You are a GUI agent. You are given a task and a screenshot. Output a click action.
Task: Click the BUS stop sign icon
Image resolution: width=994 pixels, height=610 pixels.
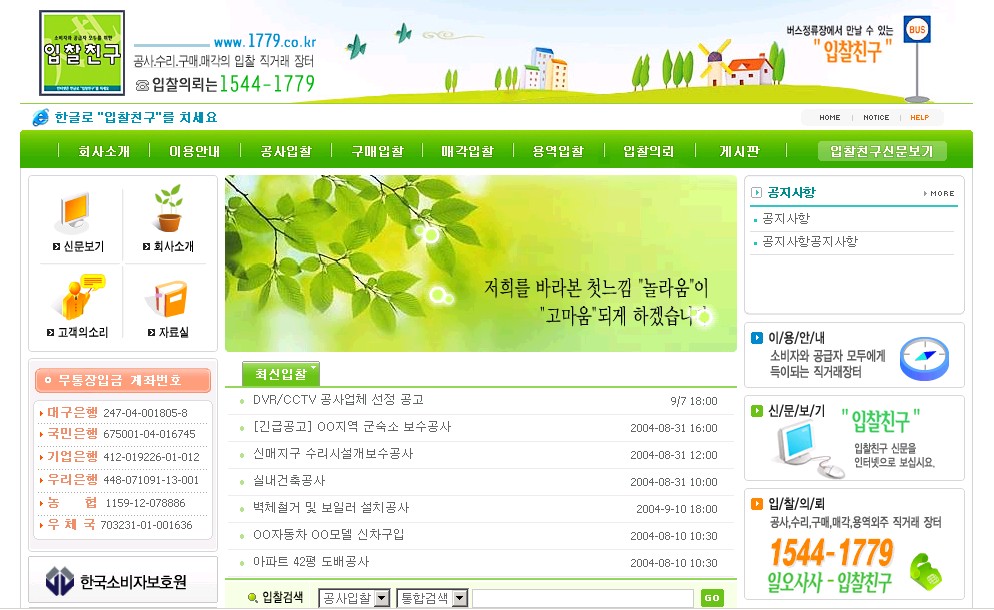pos(917,30)
